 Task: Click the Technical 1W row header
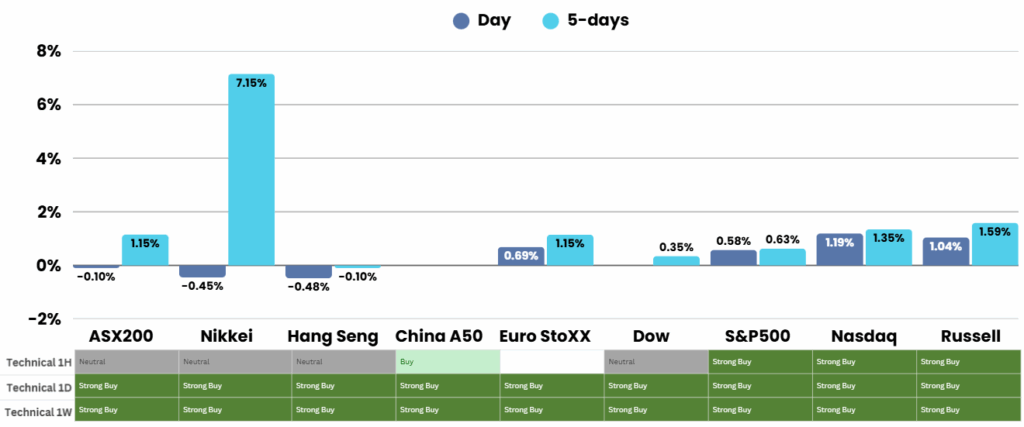[39, 409]
